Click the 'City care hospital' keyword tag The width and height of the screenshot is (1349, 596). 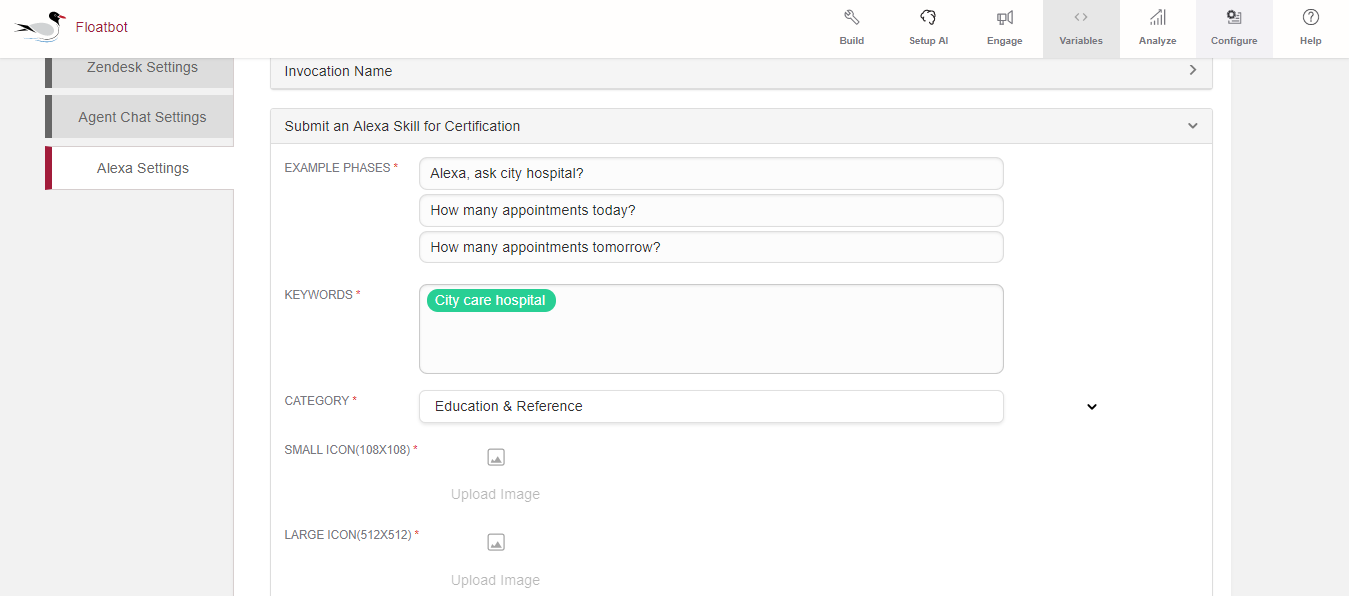coord(490,300)
